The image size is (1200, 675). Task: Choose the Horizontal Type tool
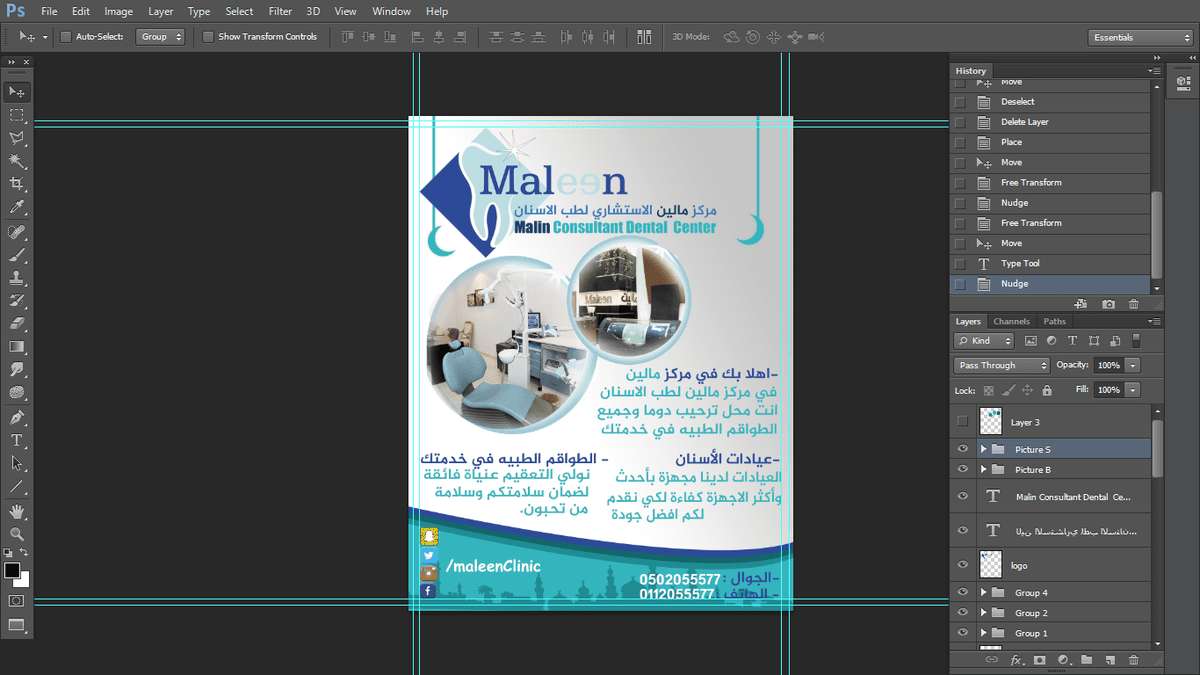pos(17,440)
